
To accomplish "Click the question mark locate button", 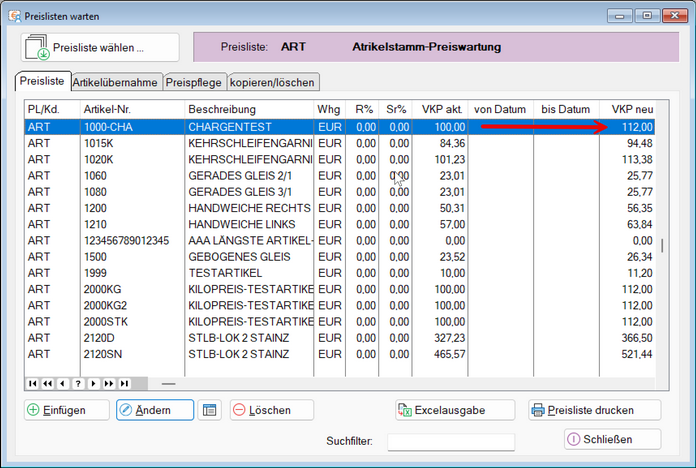I will pyautogui.click(x=78, y=383).
